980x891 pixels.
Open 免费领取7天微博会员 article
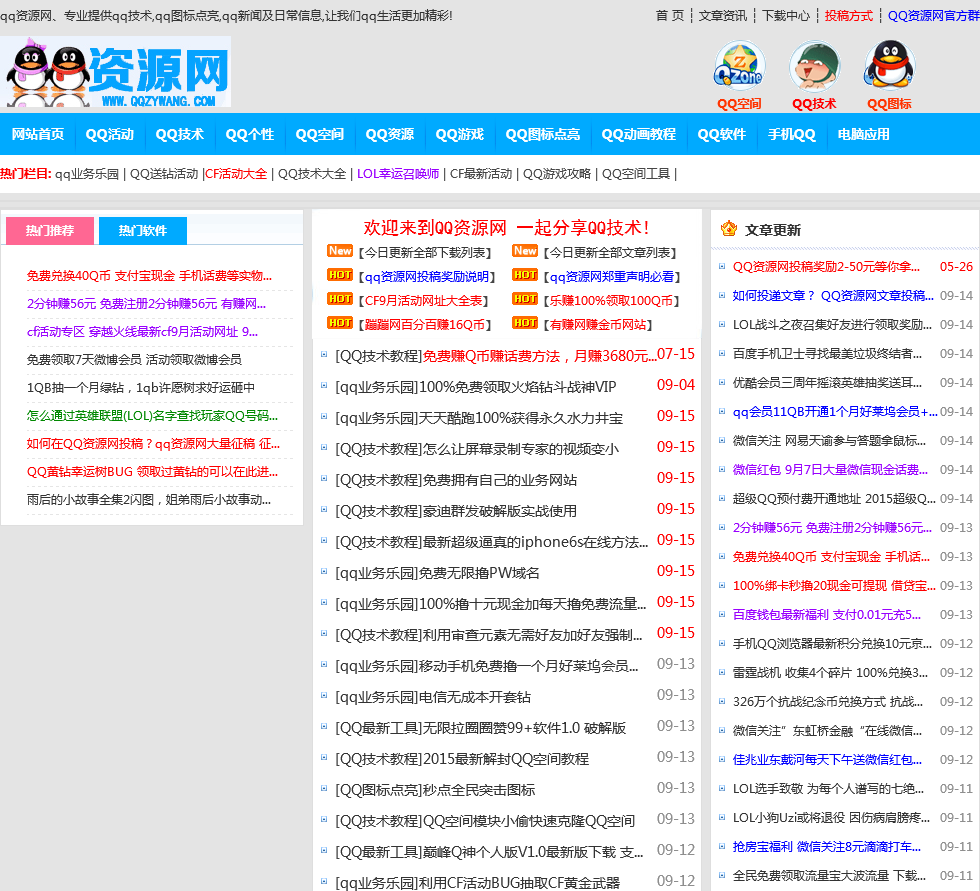point(134,359)
